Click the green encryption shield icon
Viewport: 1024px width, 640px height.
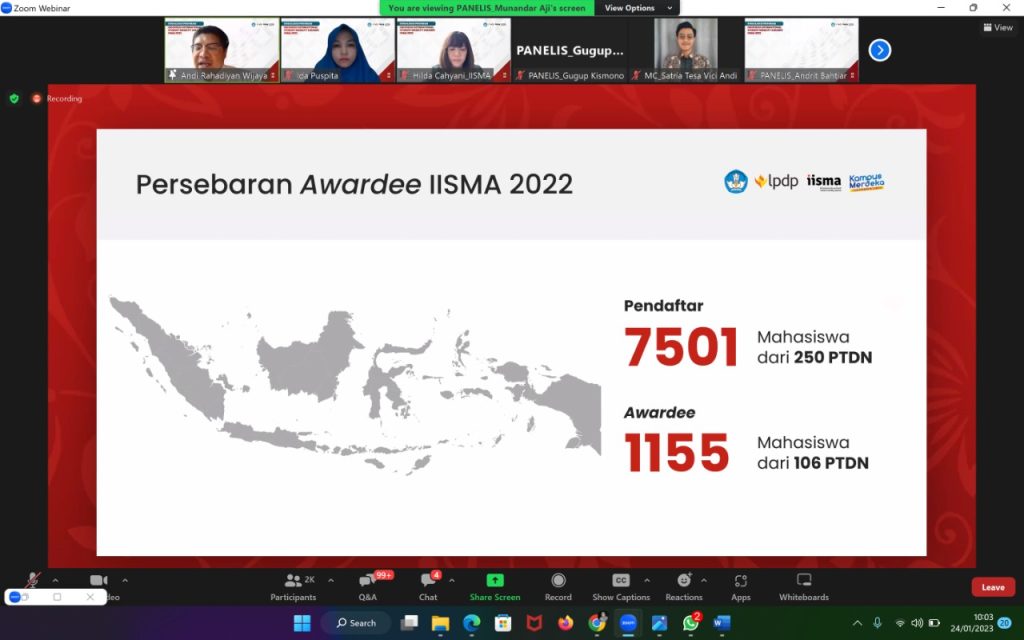click(x=14, y=99)
